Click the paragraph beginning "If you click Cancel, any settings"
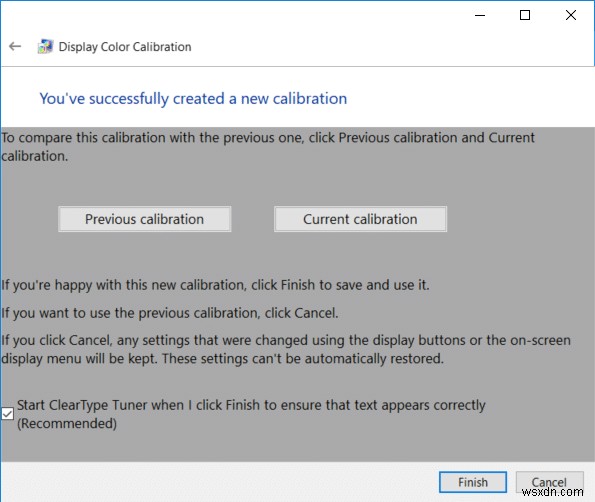Viewport: 595px width, 502px height. click(286, 349)
